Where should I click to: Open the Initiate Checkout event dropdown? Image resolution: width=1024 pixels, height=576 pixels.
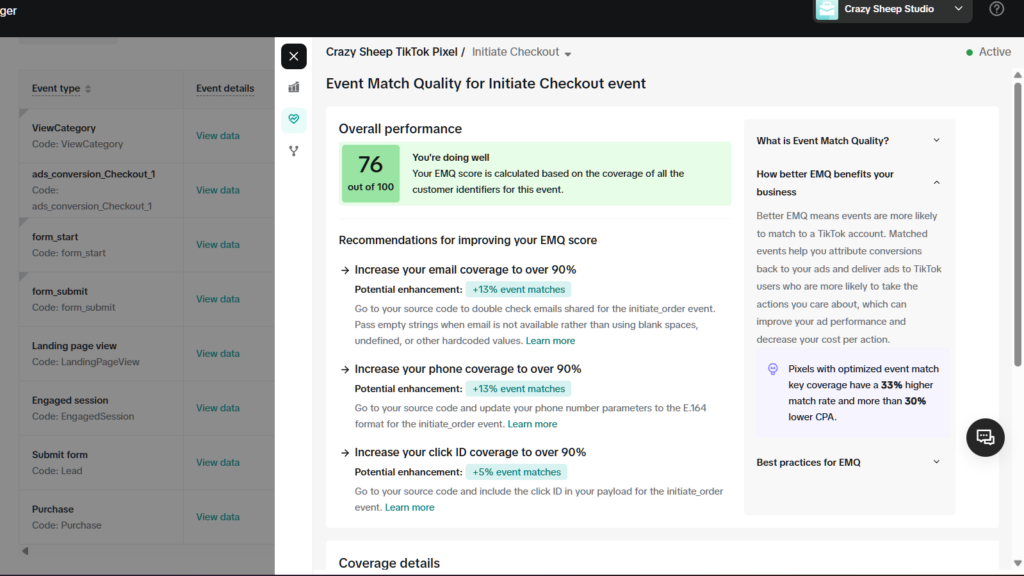click(568, 53)
